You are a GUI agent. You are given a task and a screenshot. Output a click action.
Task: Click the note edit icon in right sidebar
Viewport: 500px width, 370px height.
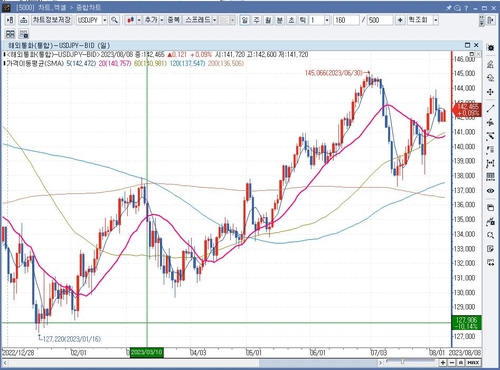[490, 249]
